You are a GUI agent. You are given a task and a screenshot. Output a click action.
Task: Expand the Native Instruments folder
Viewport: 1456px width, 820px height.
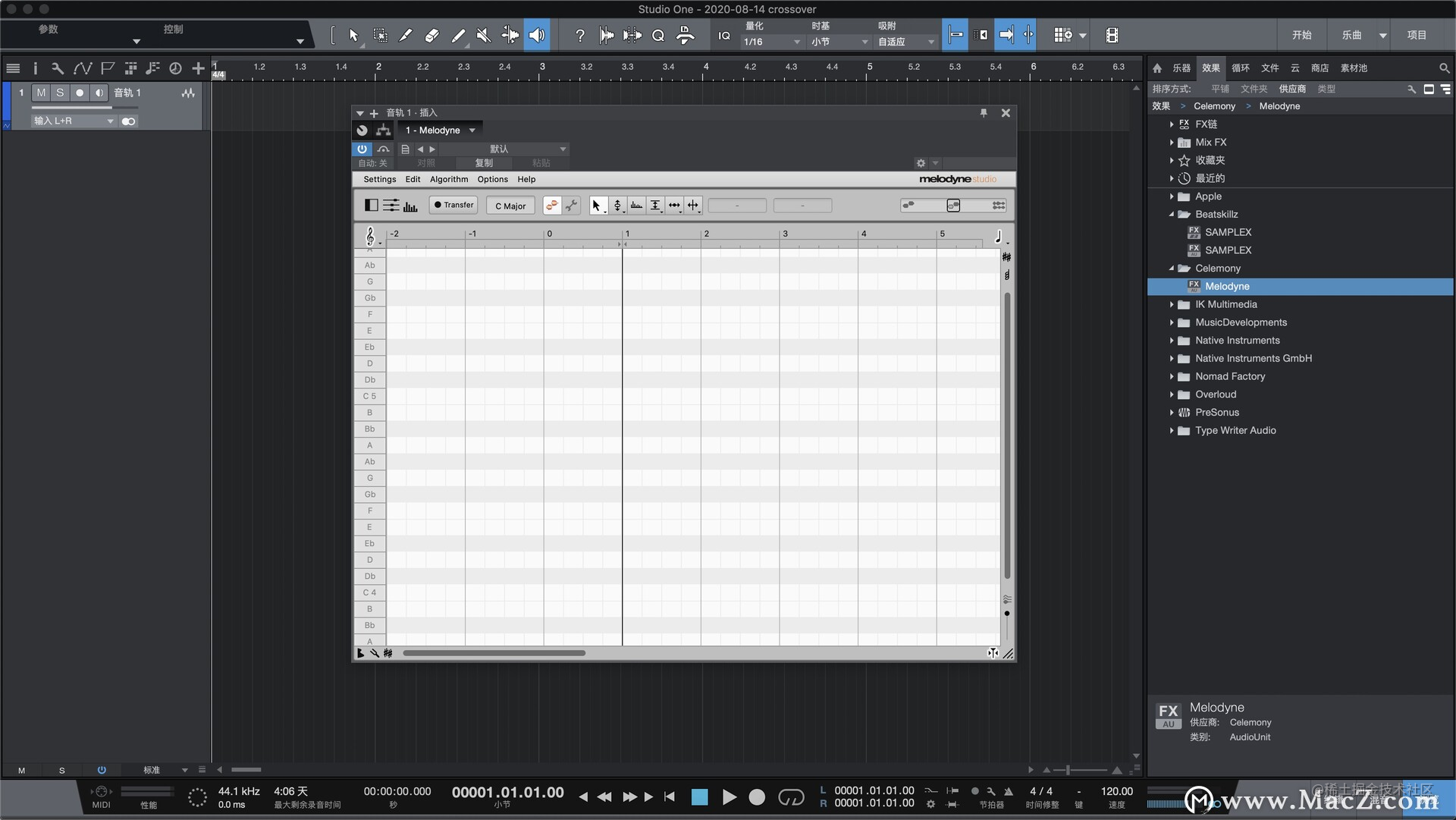tap(1172, 340)
